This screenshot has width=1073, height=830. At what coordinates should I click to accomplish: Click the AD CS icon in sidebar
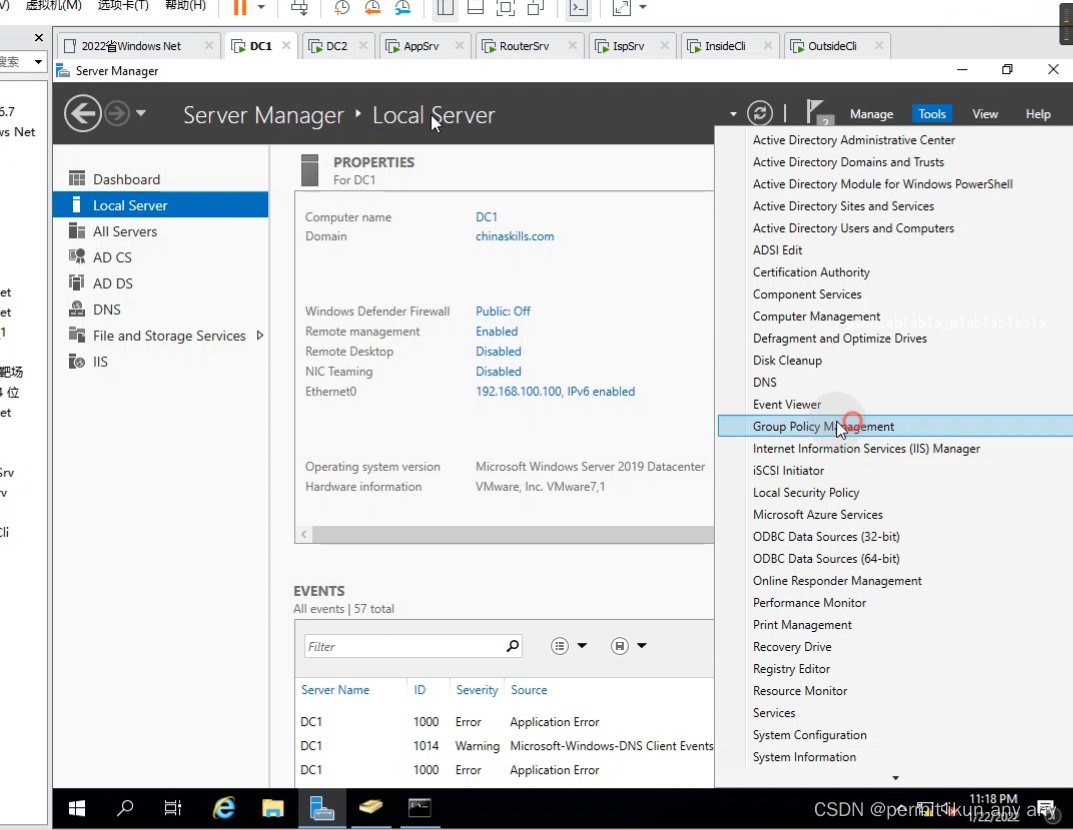[77, 257]
